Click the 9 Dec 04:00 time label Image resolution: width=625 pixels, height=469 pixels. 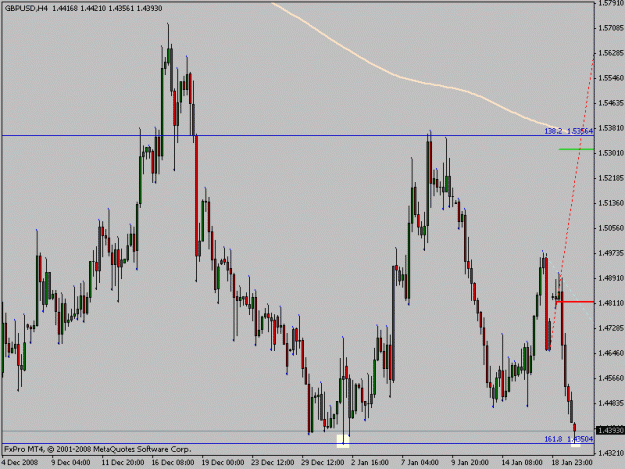[71, 463]
